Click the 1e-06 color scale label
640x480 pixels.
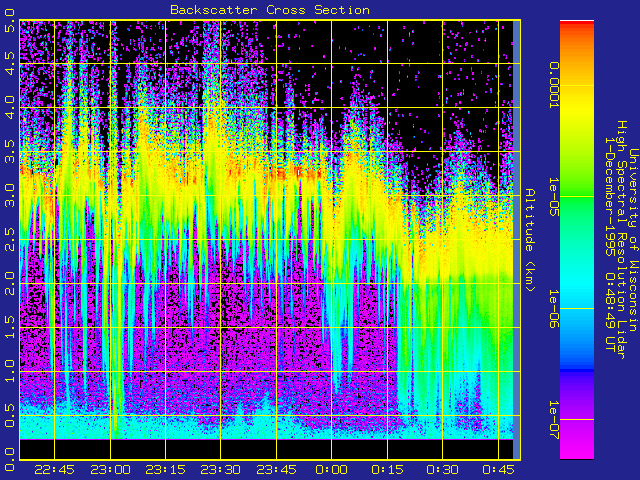click(x=553, y=308)
